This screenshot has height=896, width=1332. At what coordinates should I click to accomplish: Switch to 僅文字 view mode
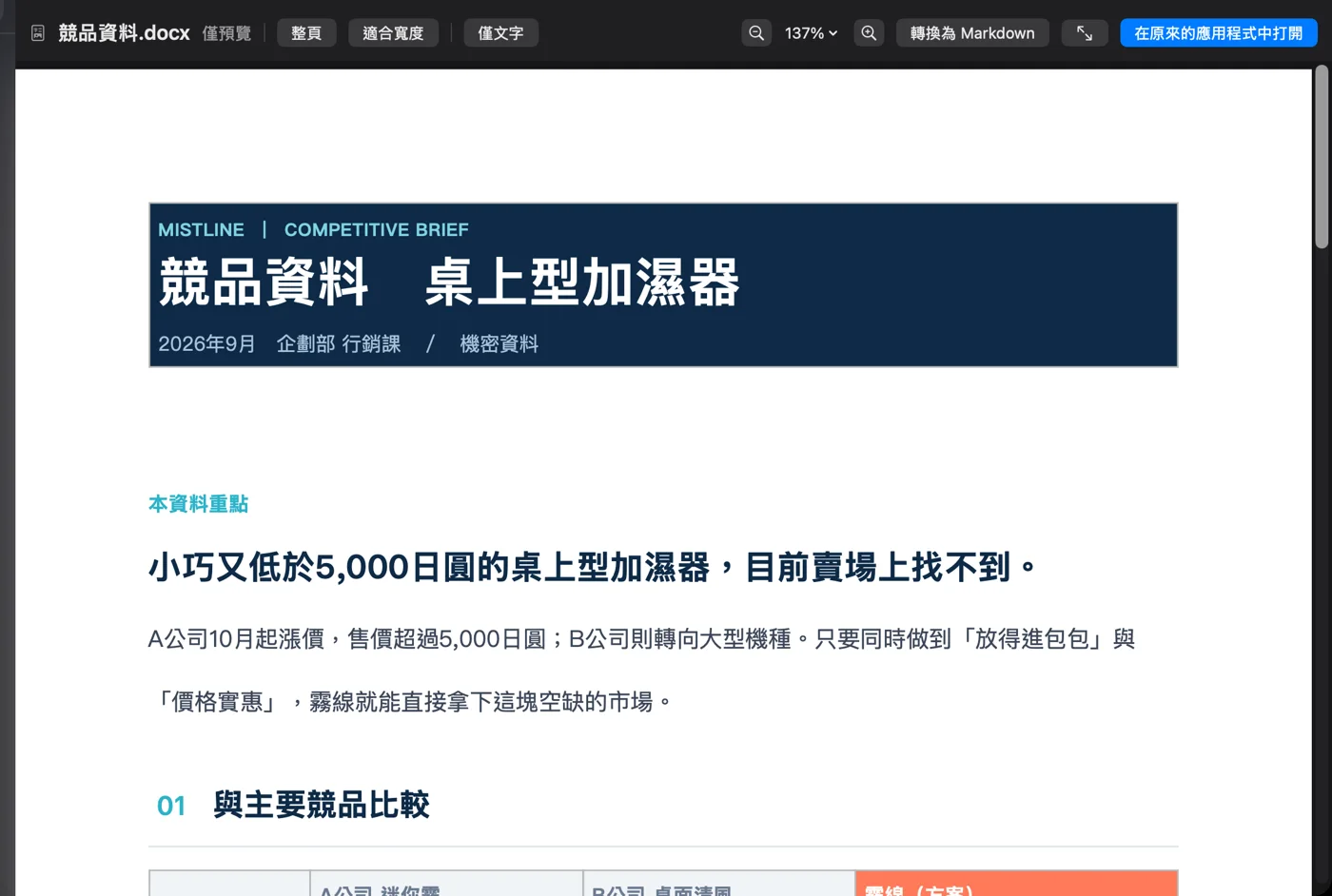(500, 33)
